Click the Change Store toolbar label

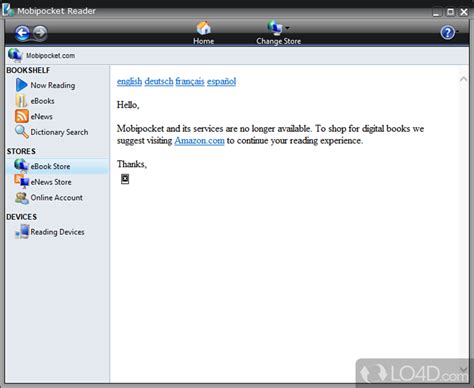[279, 41]
